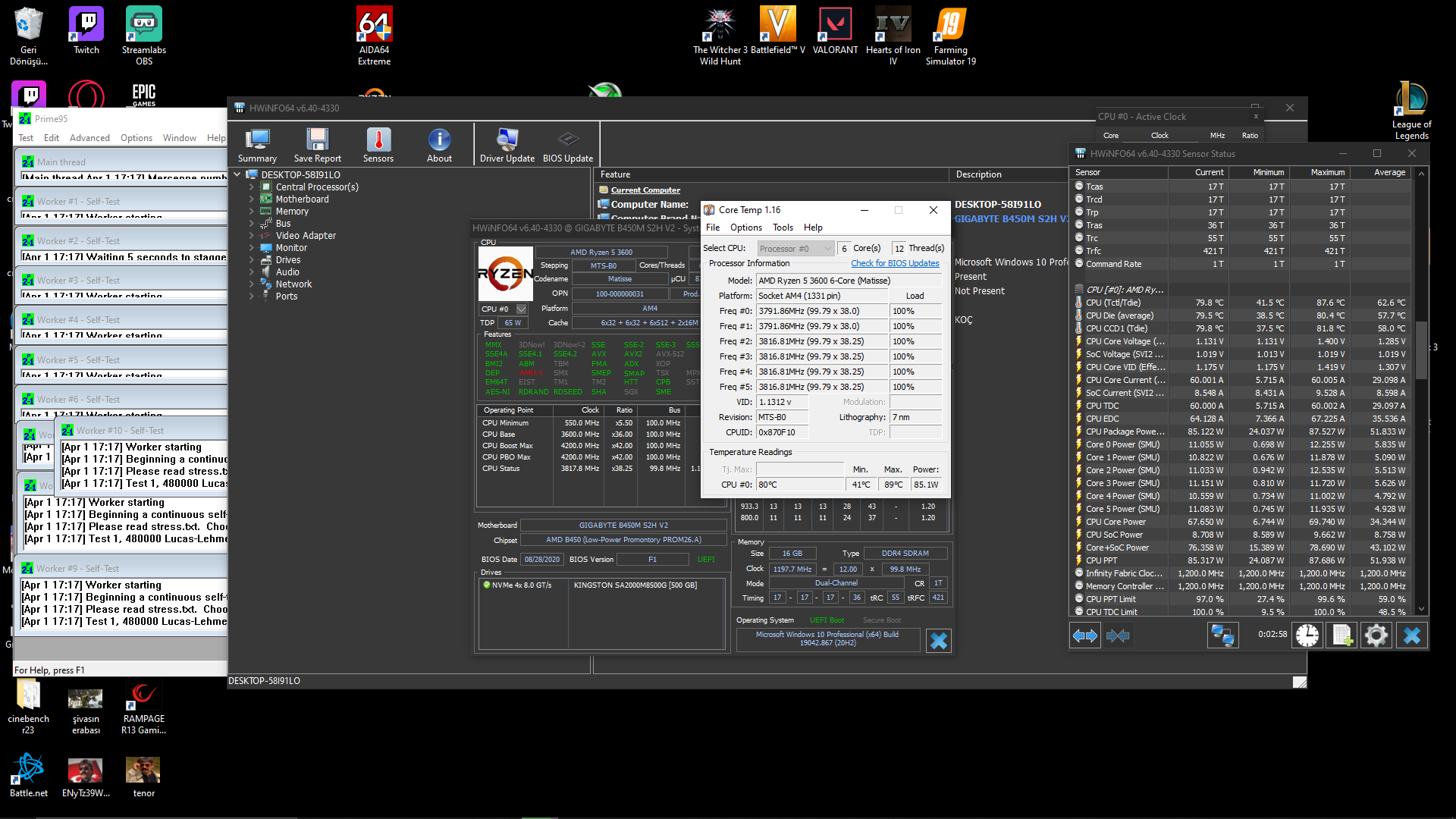Open AIDA64 Extreme desktop icon
The image size is (1456, 819).
pyautogui.click(x=374, y=36)
